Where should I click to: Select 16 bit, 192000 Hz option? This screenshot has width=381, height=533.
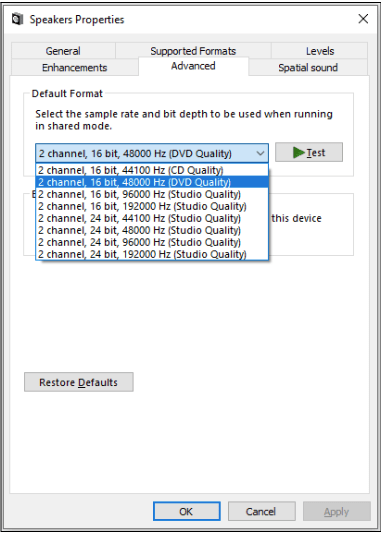pos(152,206)
